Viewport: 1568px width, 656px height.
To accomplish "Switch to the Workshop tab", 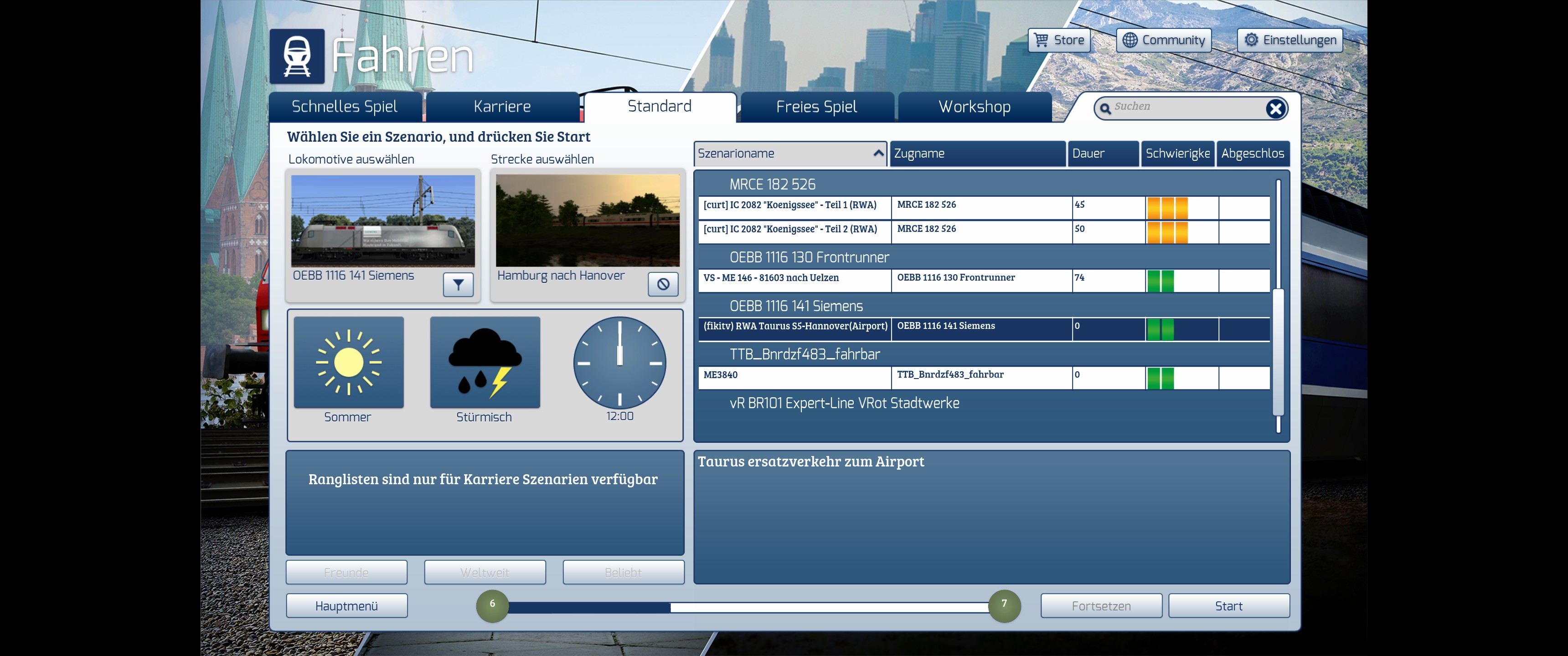I will 974,107.
